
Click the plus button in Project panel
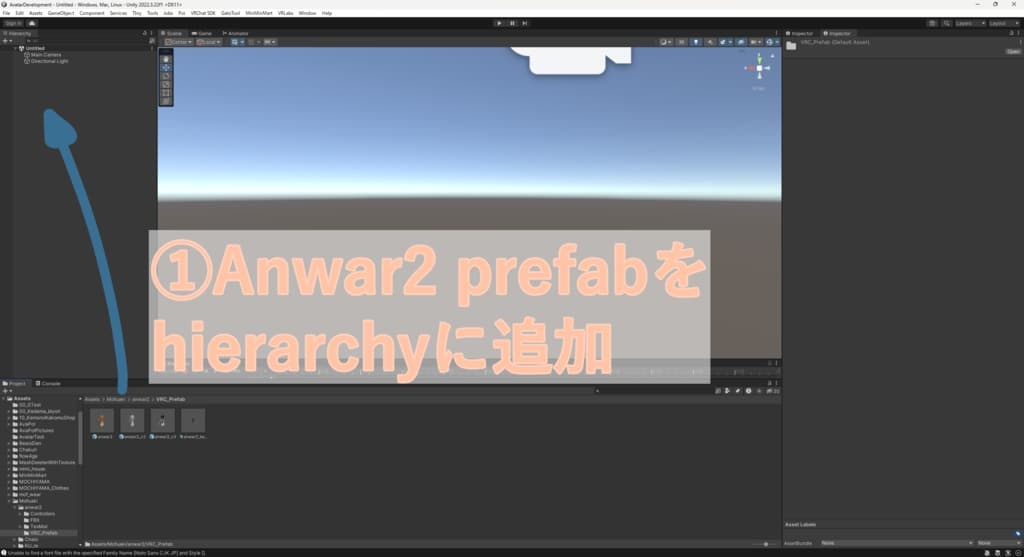click(x=6, y=390)
